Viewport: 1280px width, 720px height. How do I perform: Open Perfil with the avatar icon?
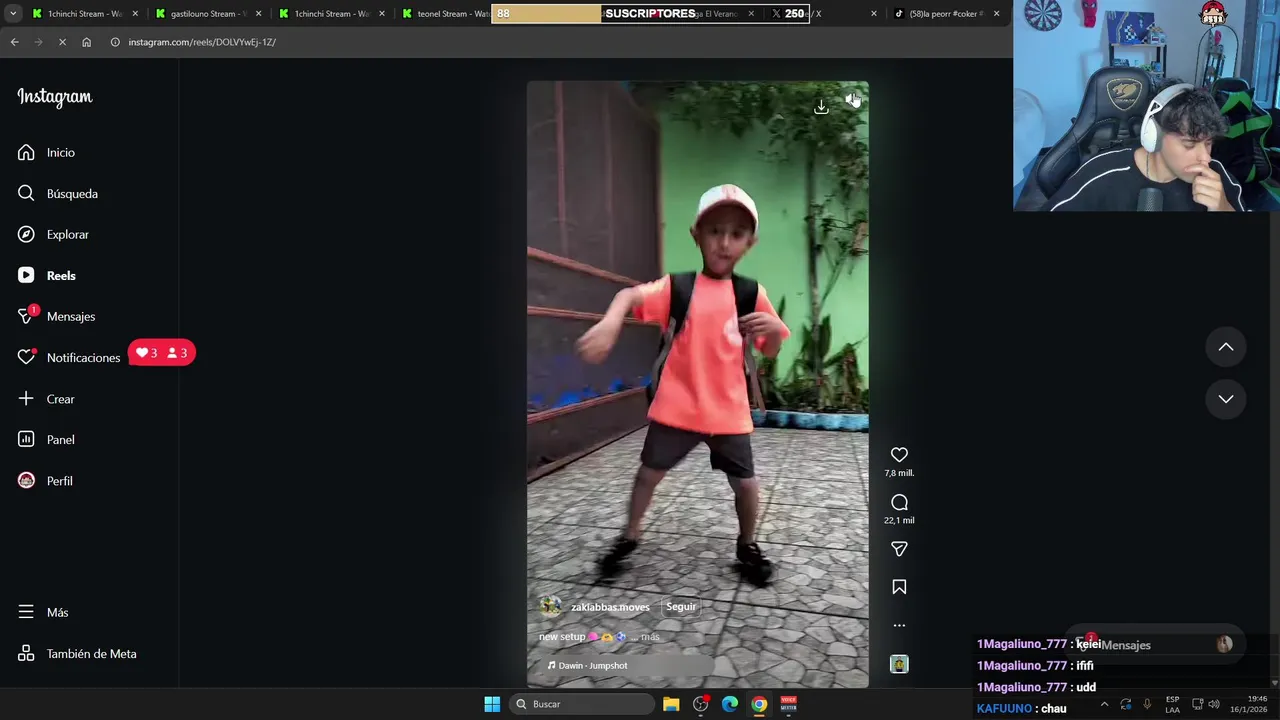coord(45,480)
